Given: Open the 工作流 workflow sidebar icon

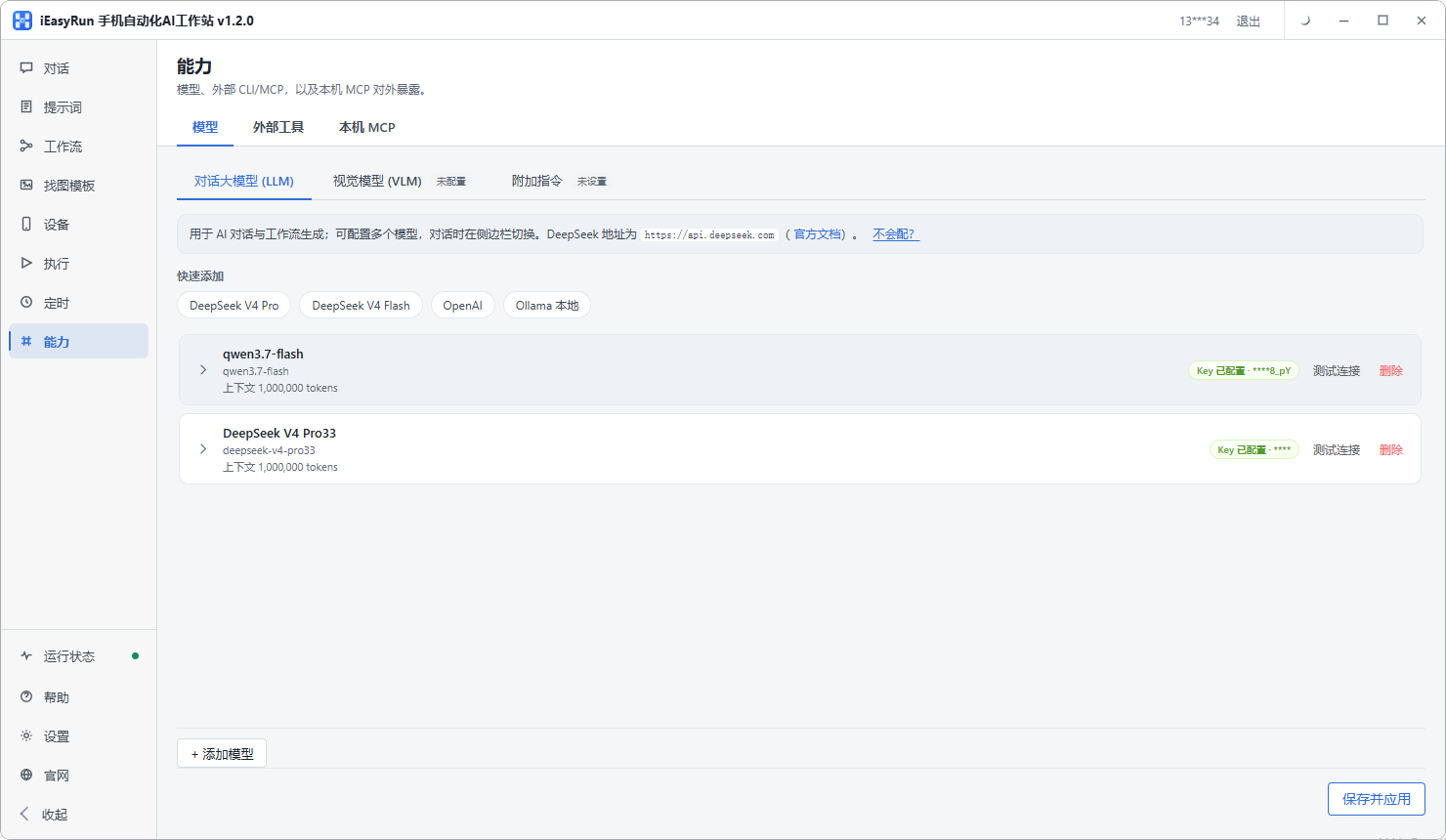Looking at the screenshot, I should [26, 147].
